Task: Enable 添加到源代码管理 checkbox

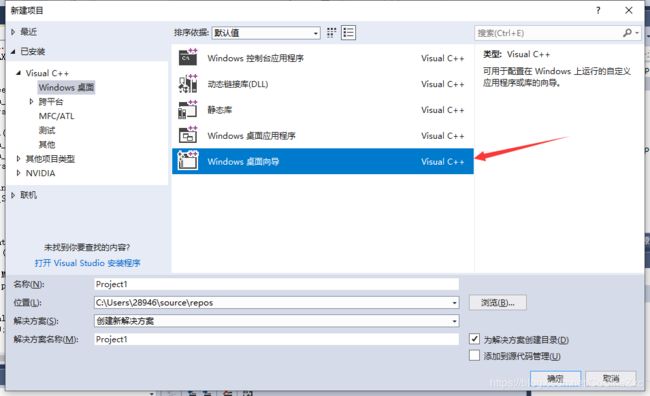Action: coord(474,355)
